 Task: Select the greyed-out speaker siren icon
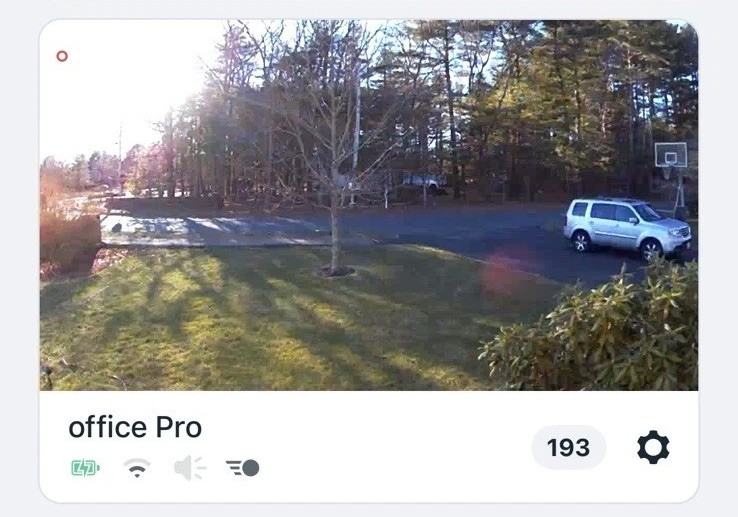coord(190,468)
